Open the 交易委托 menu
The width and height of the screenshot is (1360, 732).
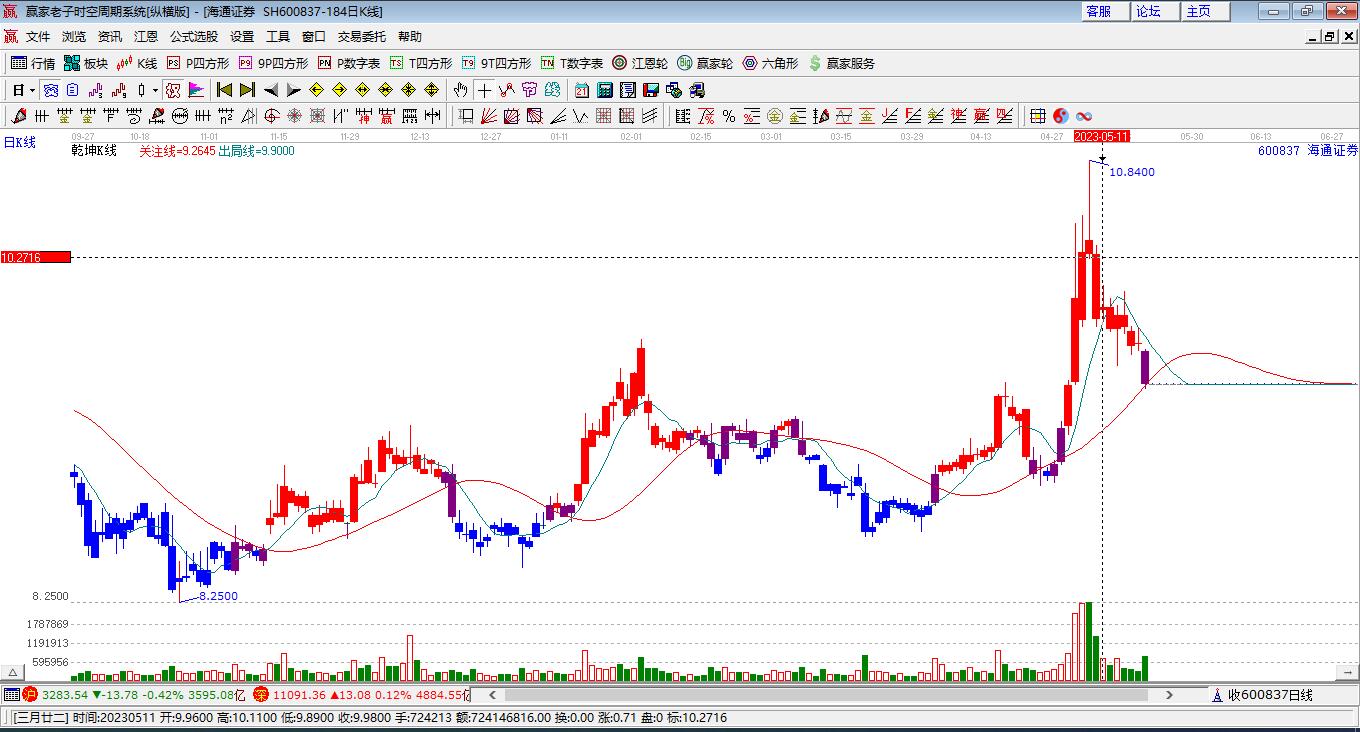point(362,37)
